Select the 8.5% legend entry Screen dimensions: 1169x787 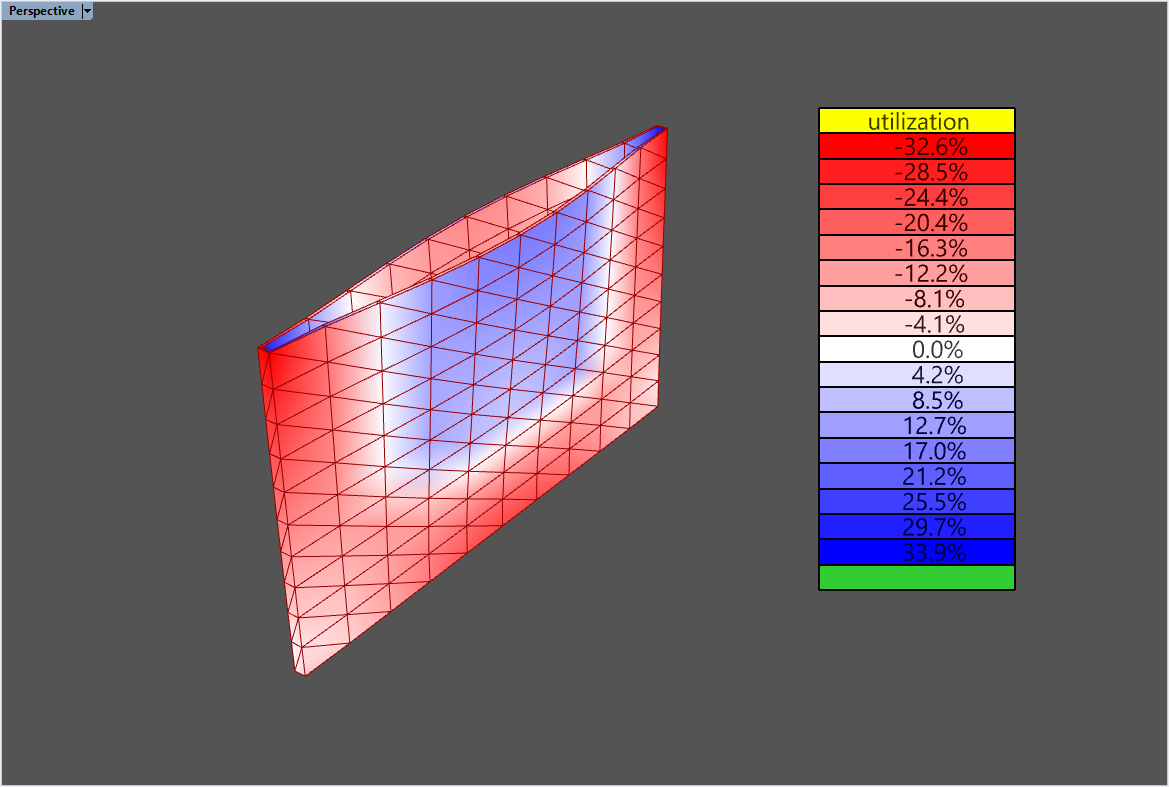click(x=916, y=400)
